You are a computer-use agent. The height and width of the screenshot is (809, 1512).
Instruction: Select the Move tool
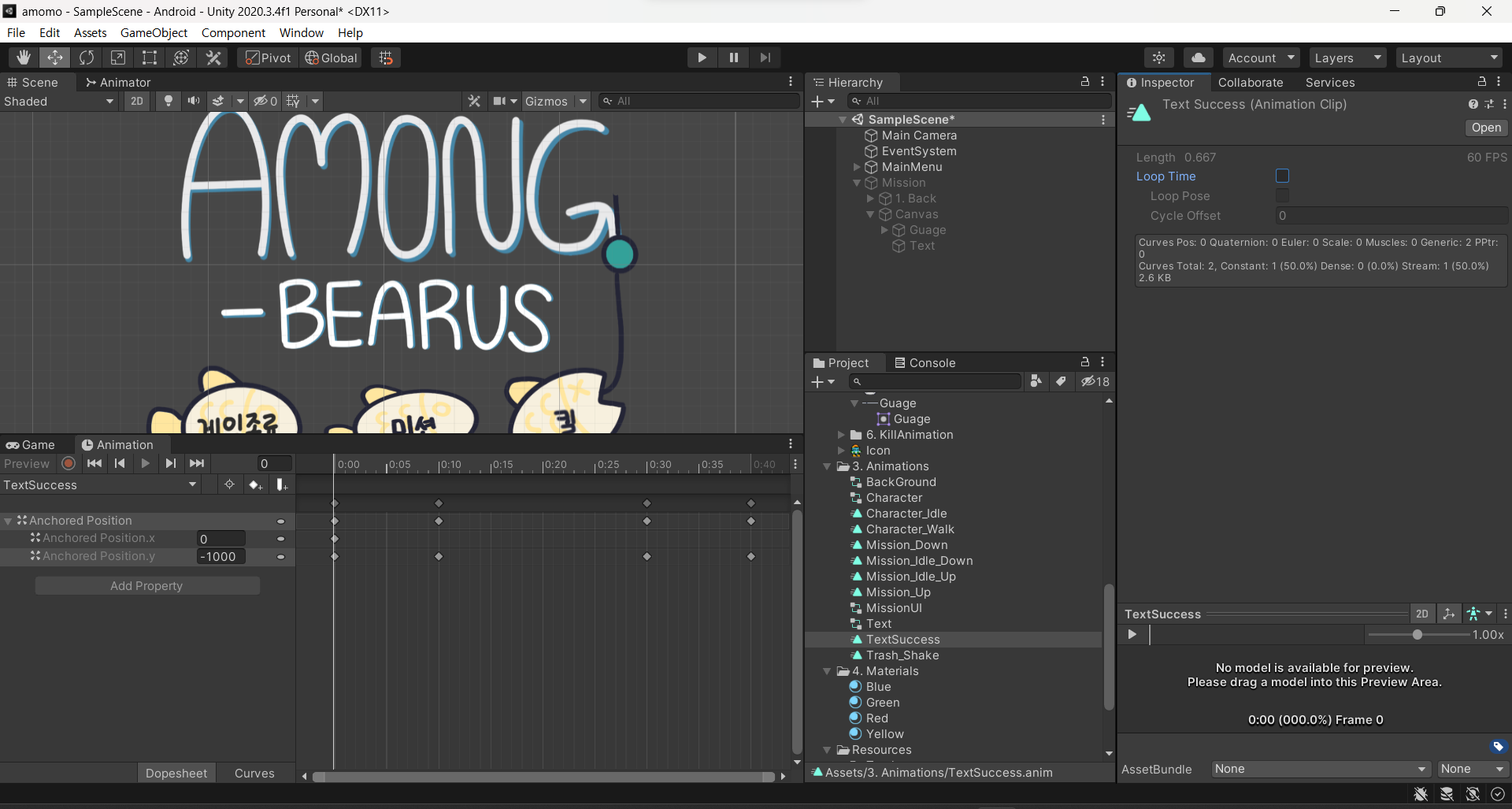pyautogui.click(x=55, y=58)
